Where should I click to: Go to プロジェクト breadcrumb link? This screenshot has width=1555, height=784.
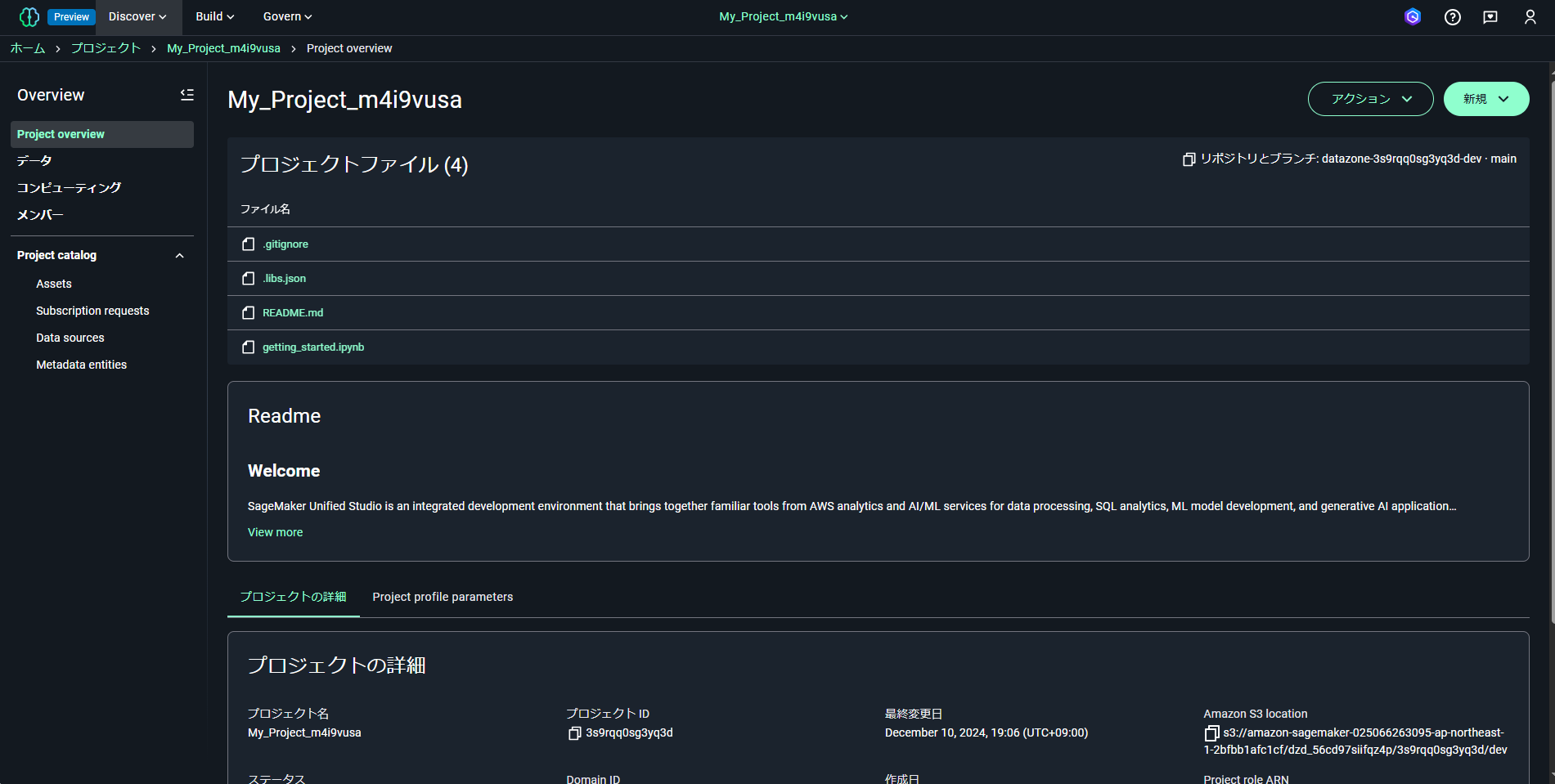coord(106,48)
